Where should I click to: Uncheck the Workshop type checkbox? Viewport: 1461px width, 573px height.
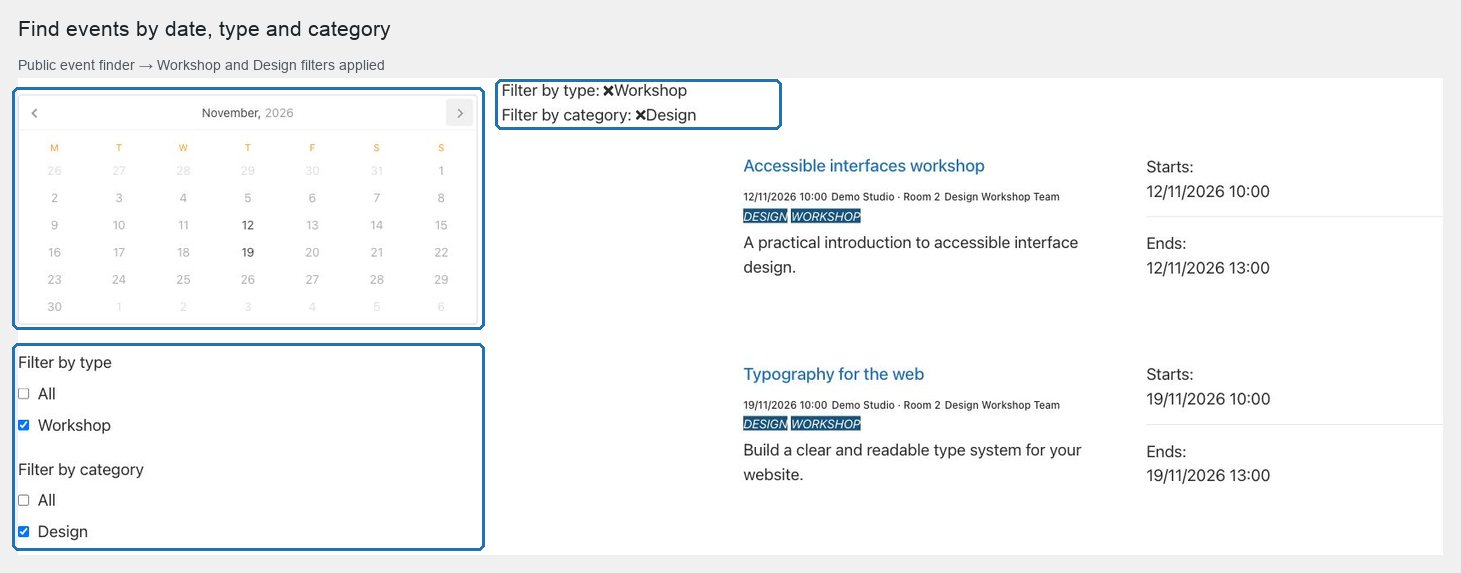pyautogui.click(x=24, y=425)
